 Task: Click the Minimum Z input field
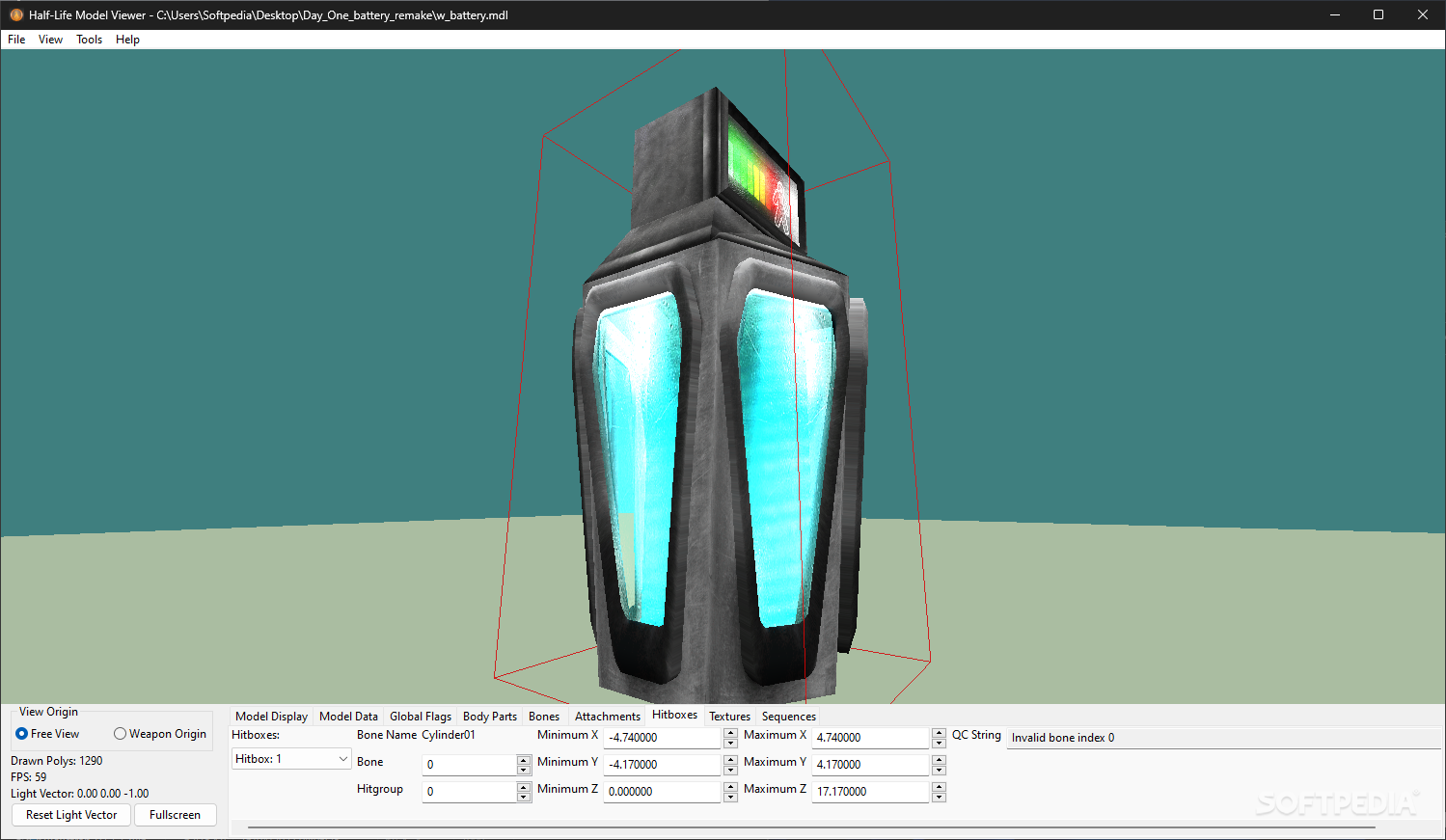click(x=664, y=792)
